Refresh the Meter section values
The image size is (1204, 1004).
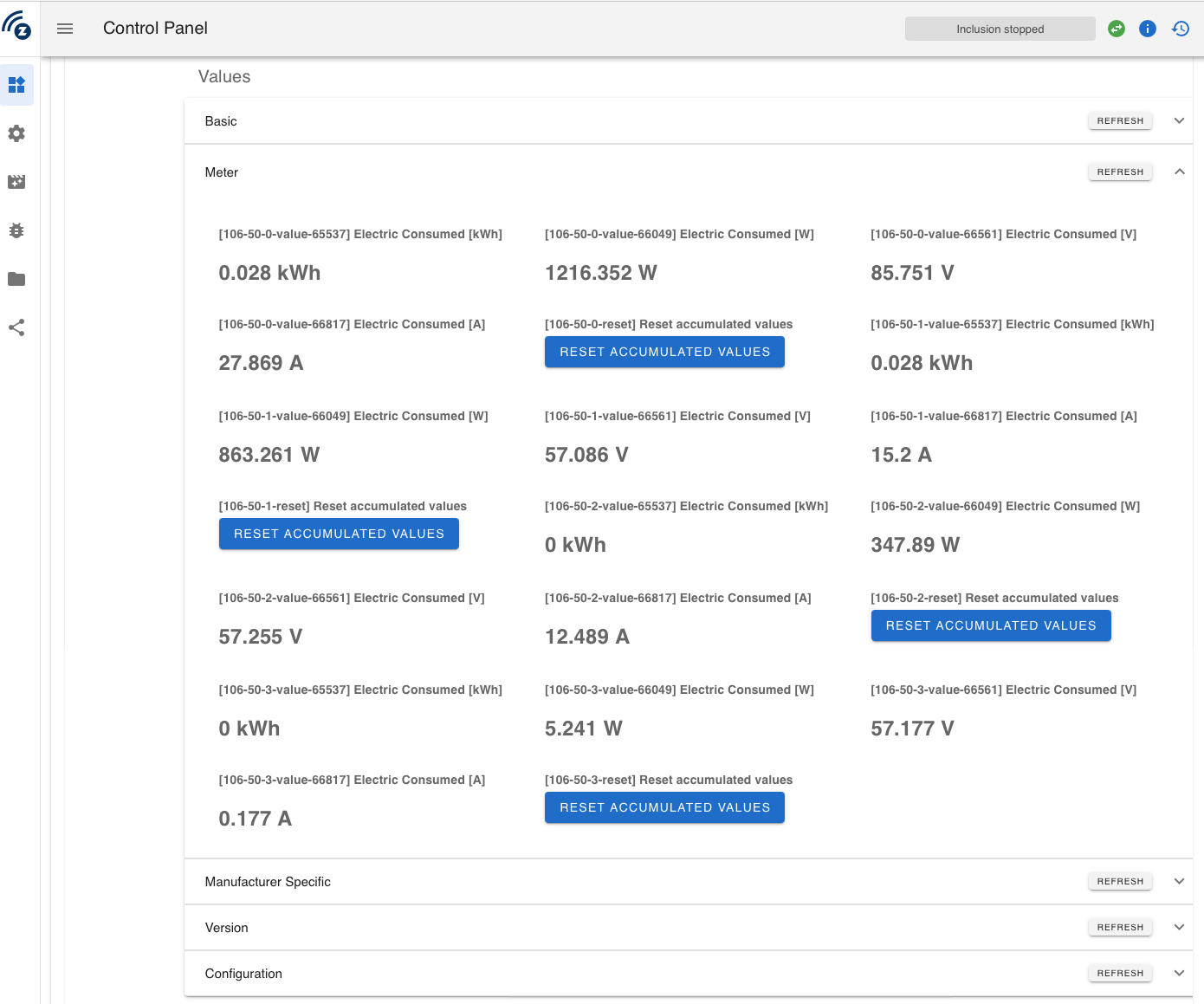tap(1119, 172)
